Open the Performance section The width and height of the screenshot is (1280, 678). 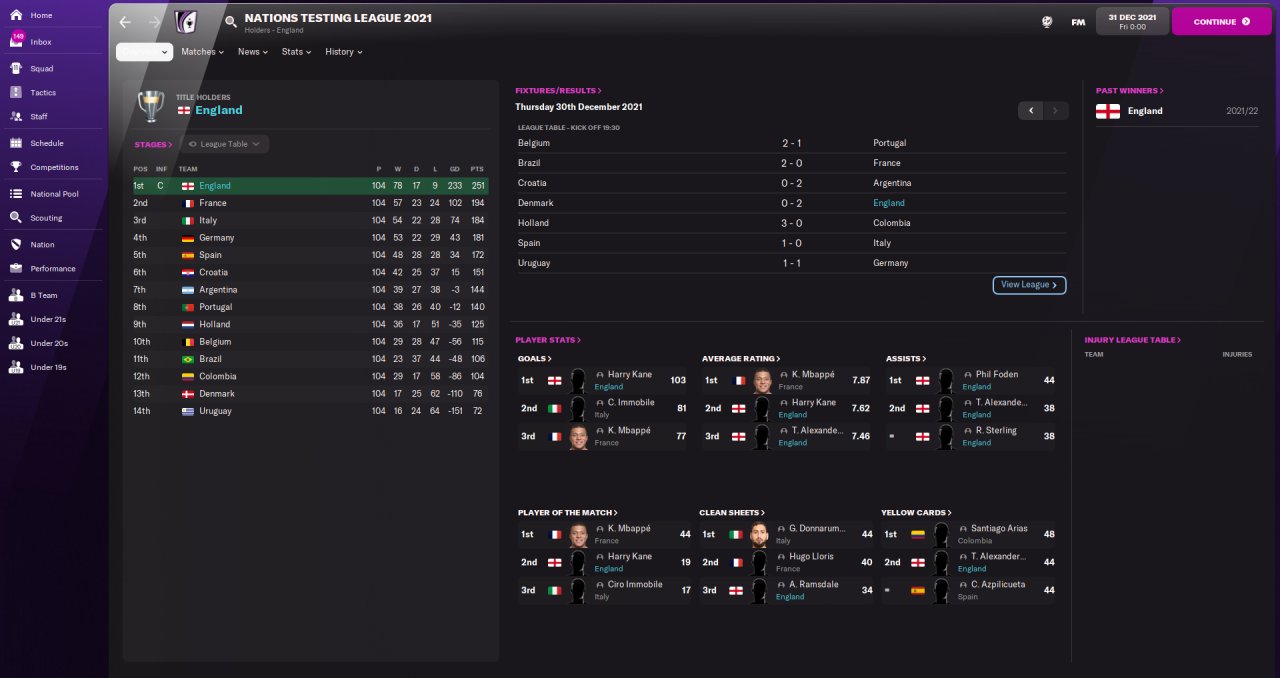coord(54,268)
